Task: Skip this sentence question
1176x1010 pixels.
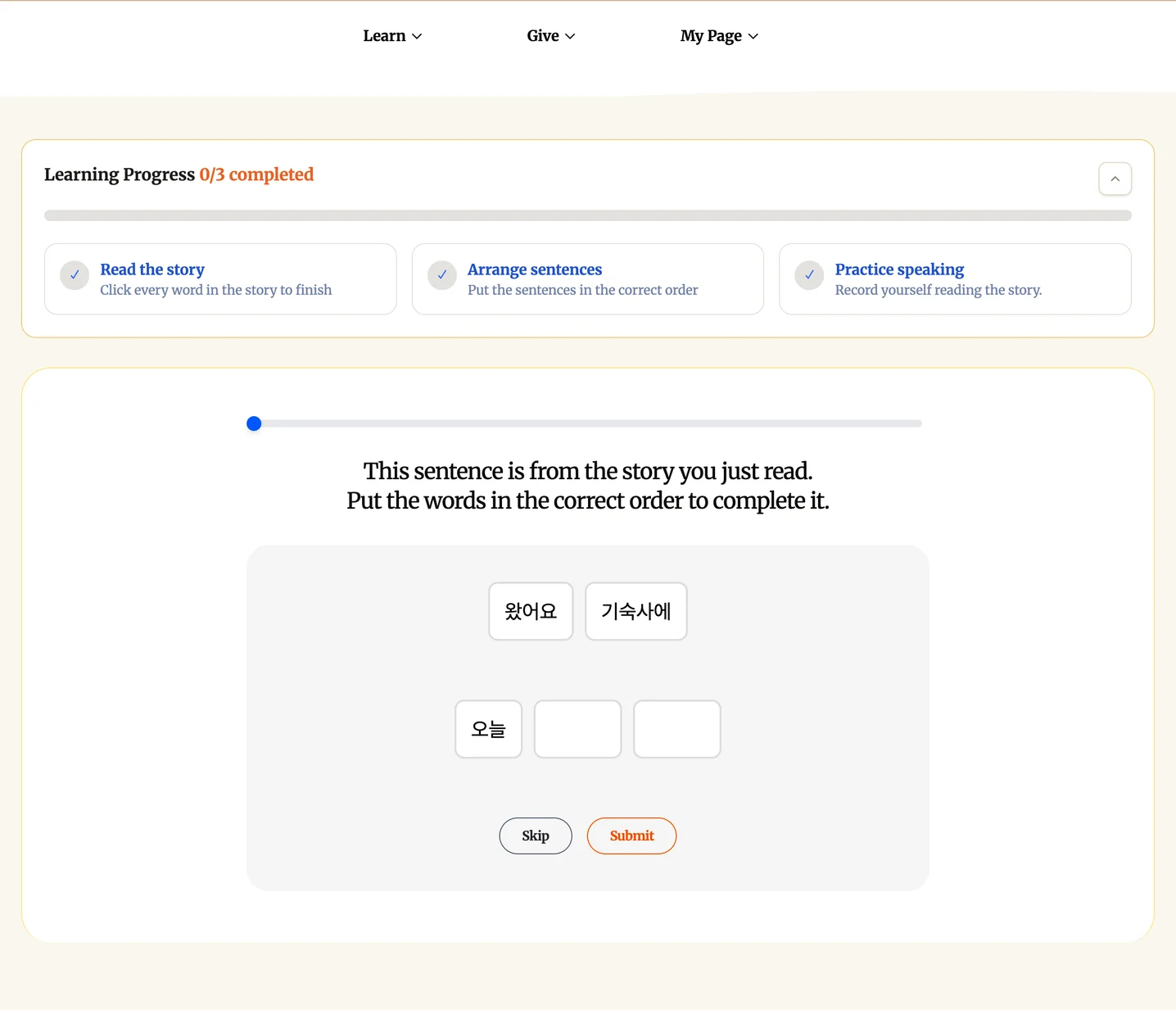Action: click(x=536, y=836)
